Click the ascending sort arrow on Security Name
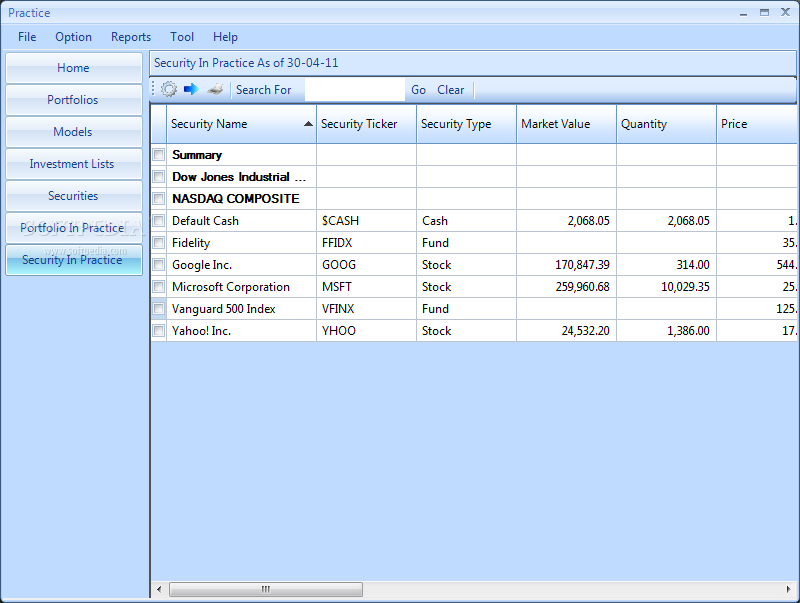This screenshot has height=603, width=800. pyautogui.click(x=308, y=124)
